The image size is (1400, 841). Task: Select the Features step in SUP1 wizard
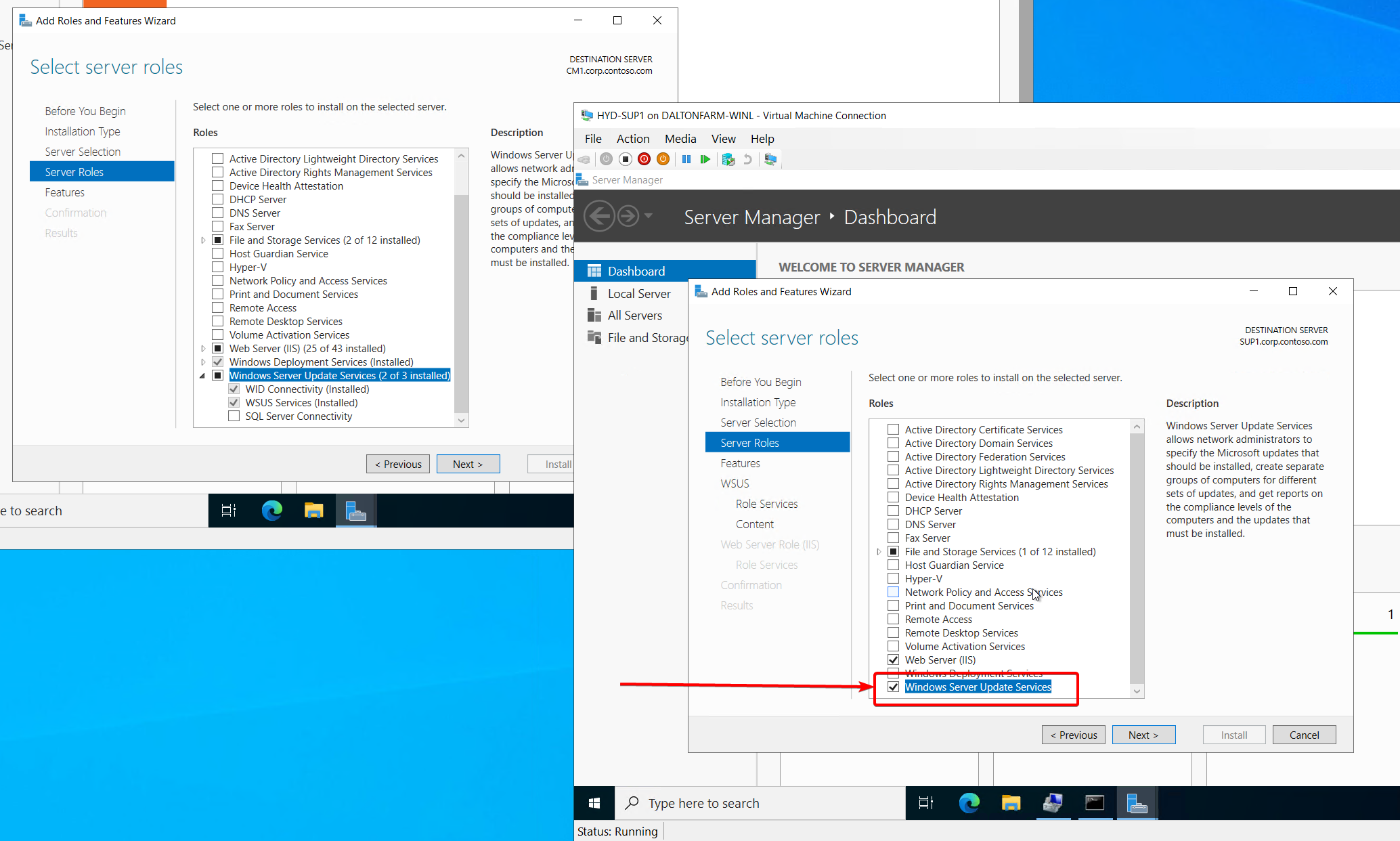pos(740,463)
